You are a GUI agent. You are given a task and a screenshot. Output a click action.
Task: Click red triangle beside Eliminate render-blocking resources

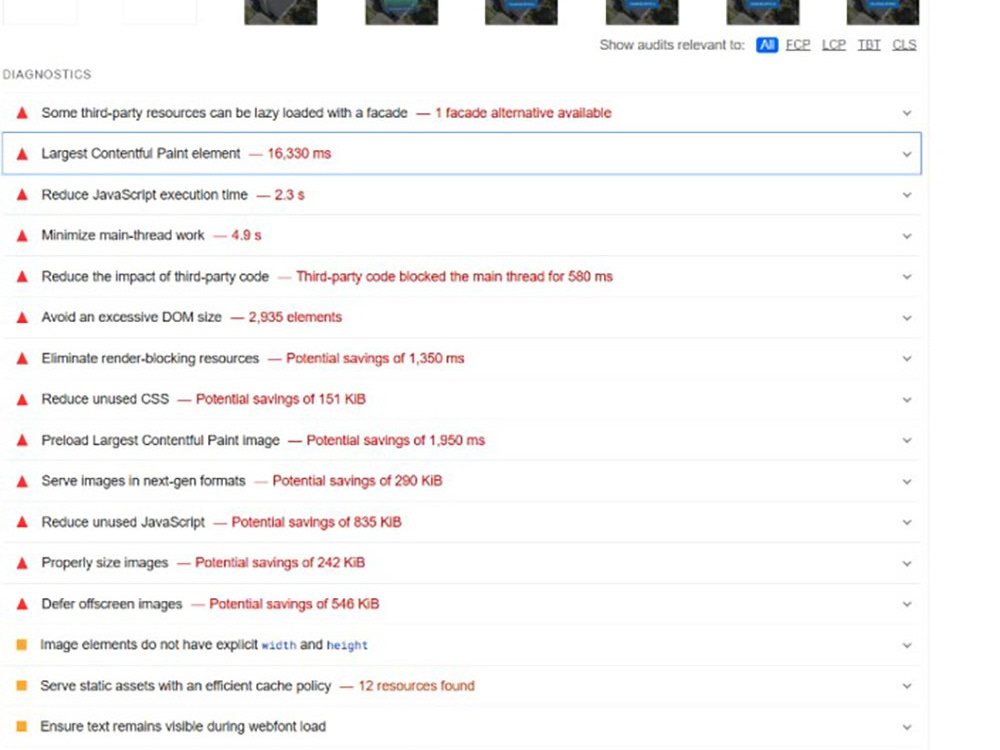click(22, 358)
